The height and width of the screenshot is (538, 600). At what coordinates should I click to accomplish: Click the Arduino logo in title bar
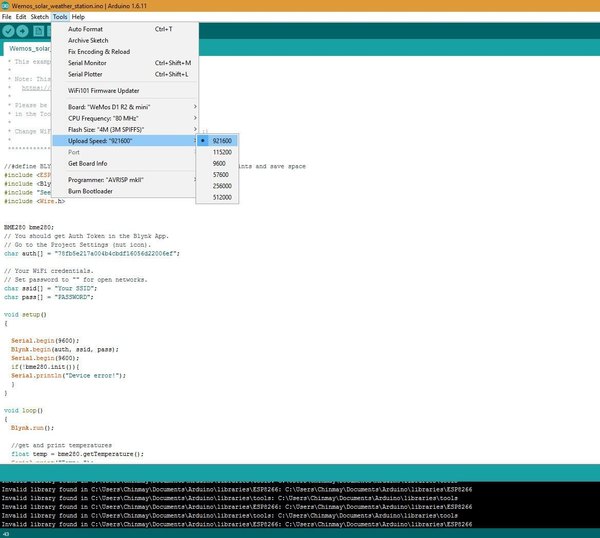[5, 6]
